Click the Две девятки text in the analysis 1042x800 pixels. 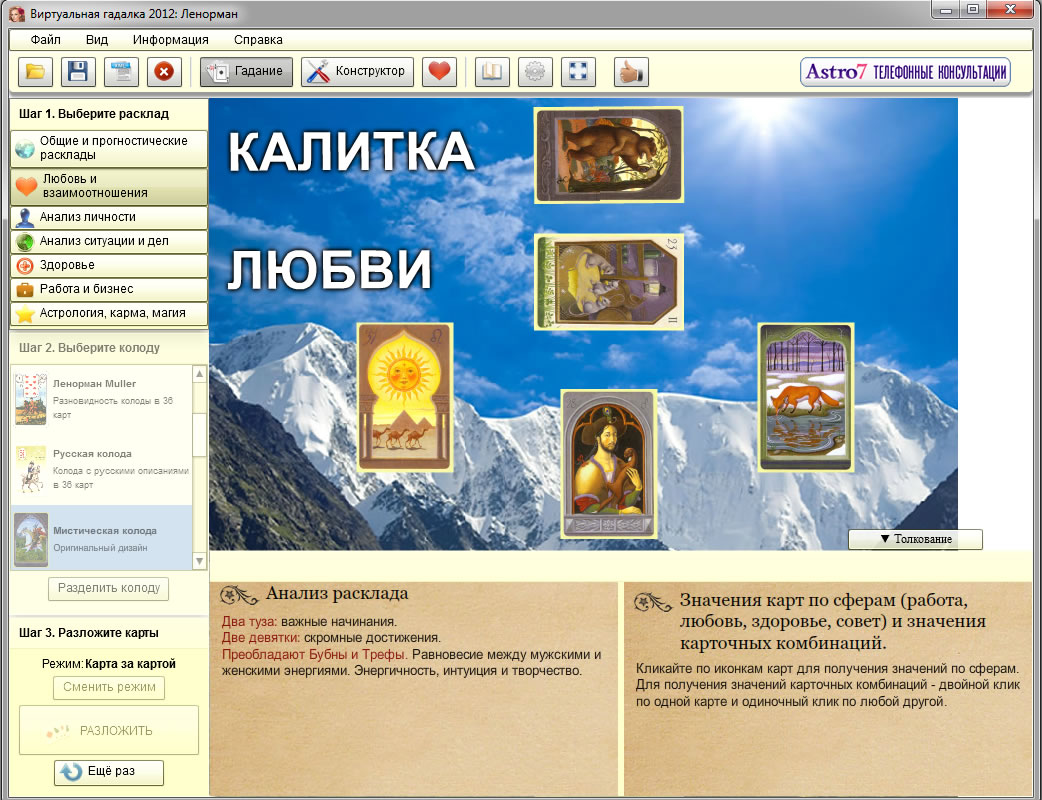coord(260,638)
